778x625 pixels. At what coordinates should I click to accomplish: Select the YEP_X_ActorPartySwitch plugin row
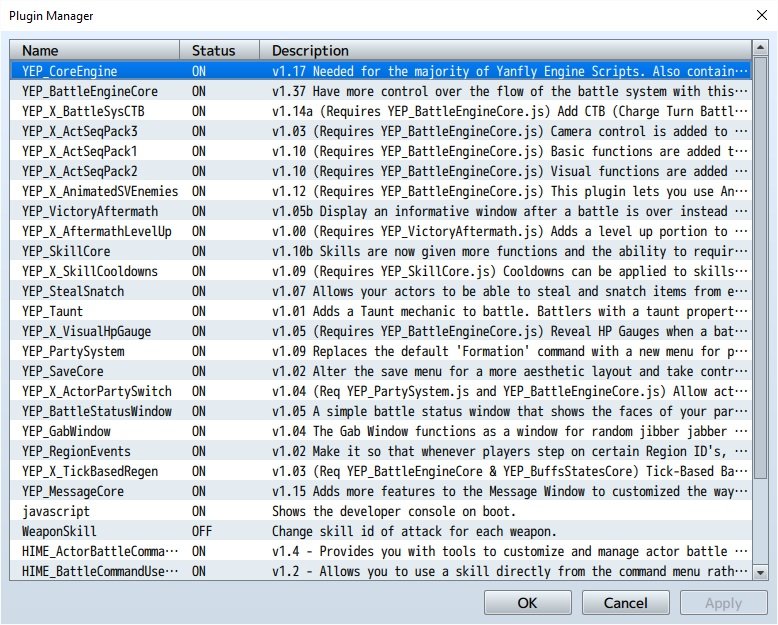[381, 391]
